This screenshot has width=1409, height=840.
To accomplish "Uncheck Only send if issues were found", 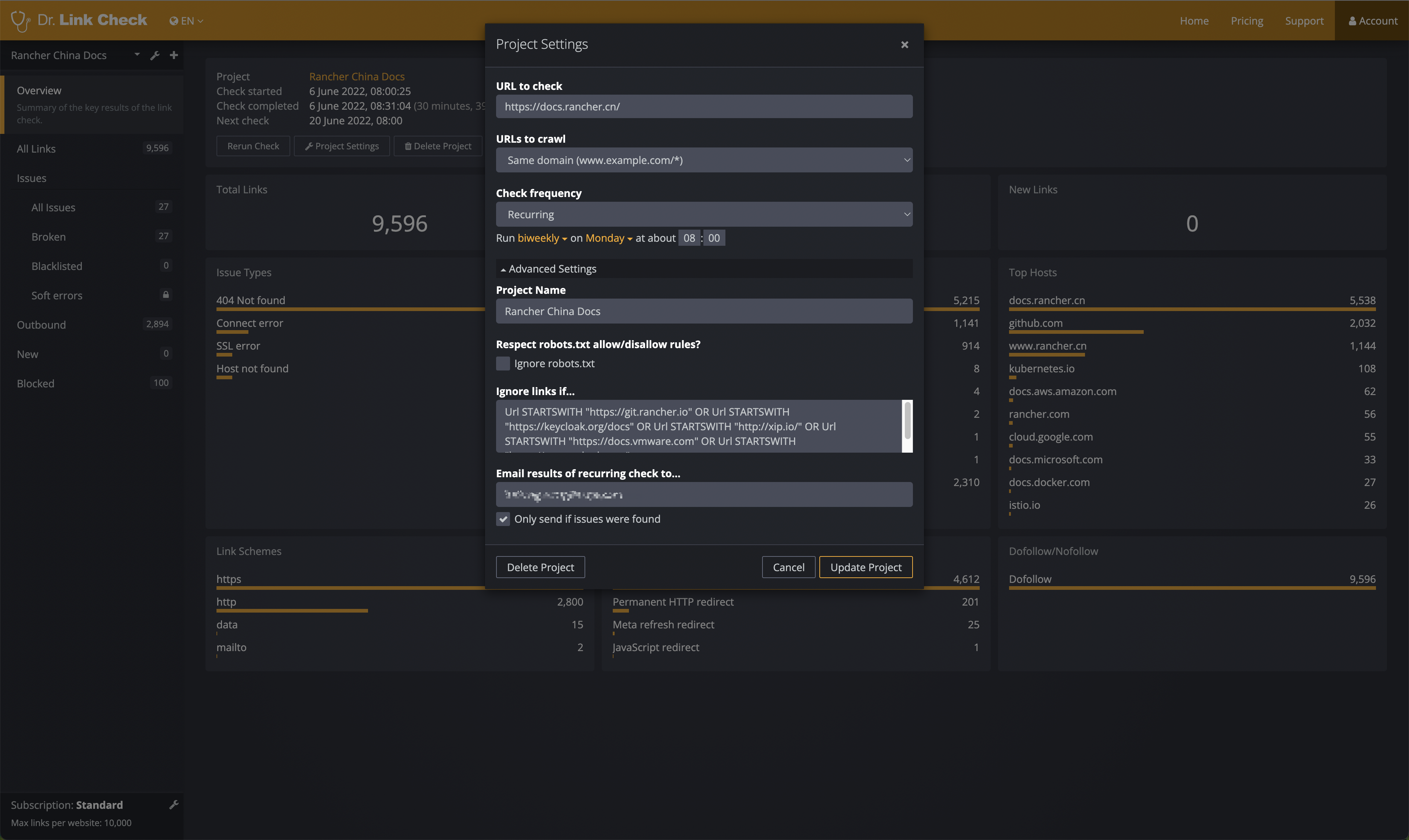I will [503, 519].
